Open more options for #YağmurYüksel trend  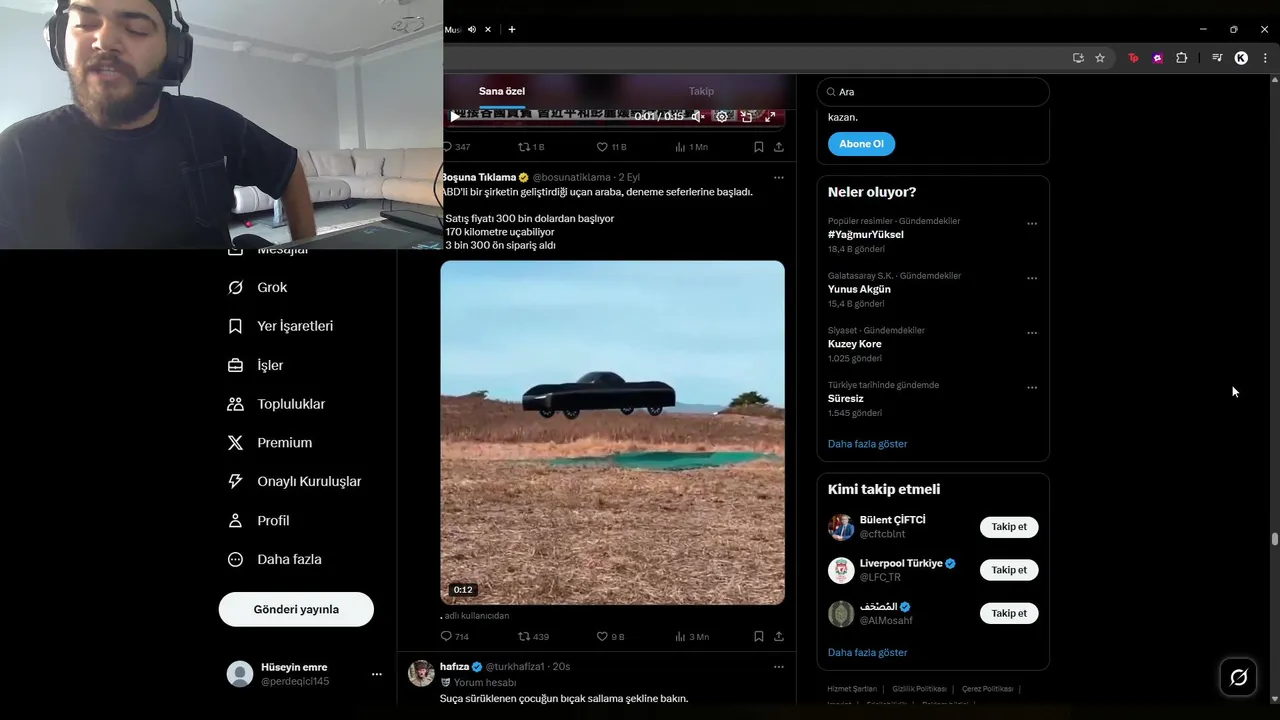pos(1032,224)
